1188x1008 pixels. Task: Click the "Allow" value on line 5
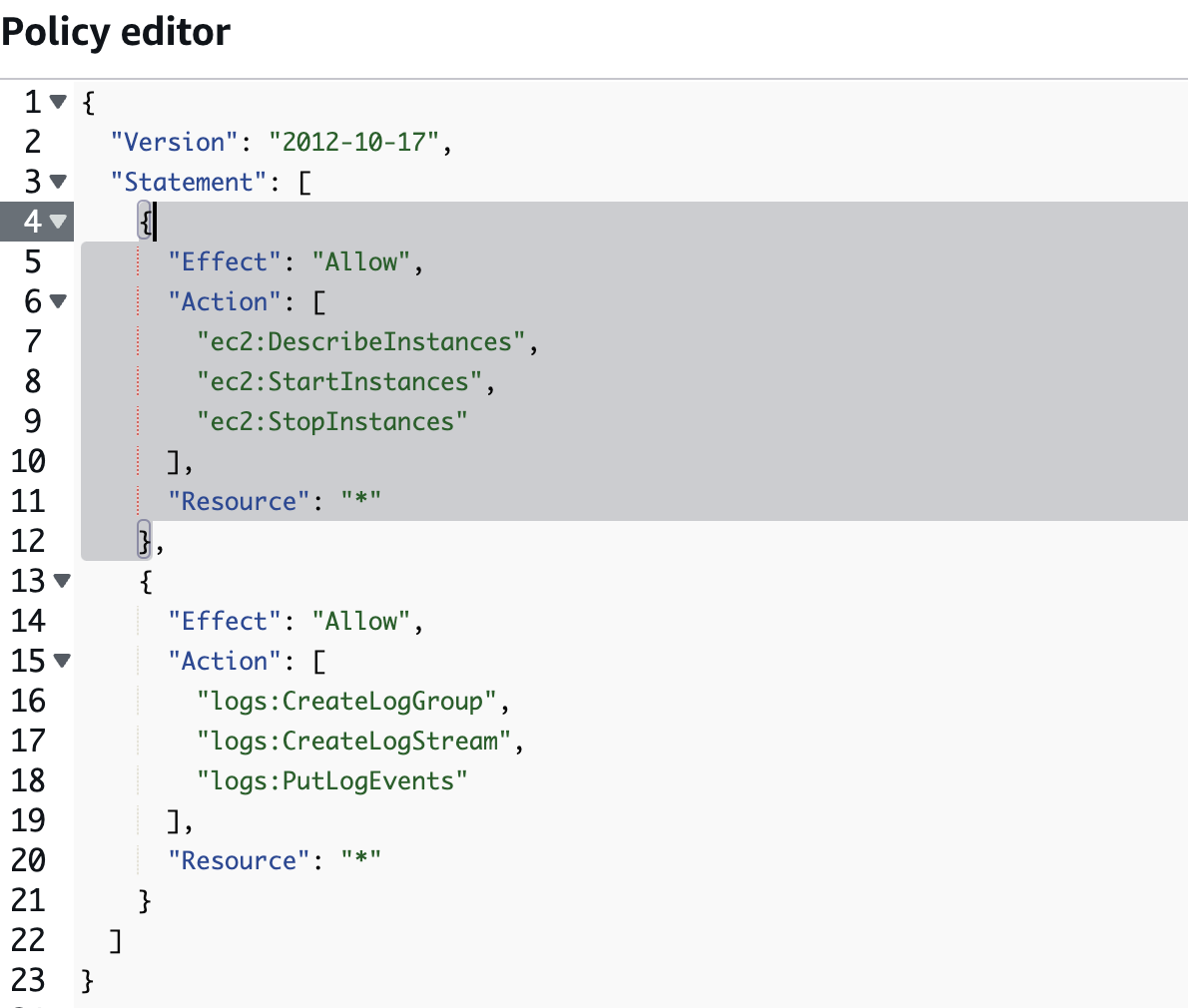coord(361,262)
